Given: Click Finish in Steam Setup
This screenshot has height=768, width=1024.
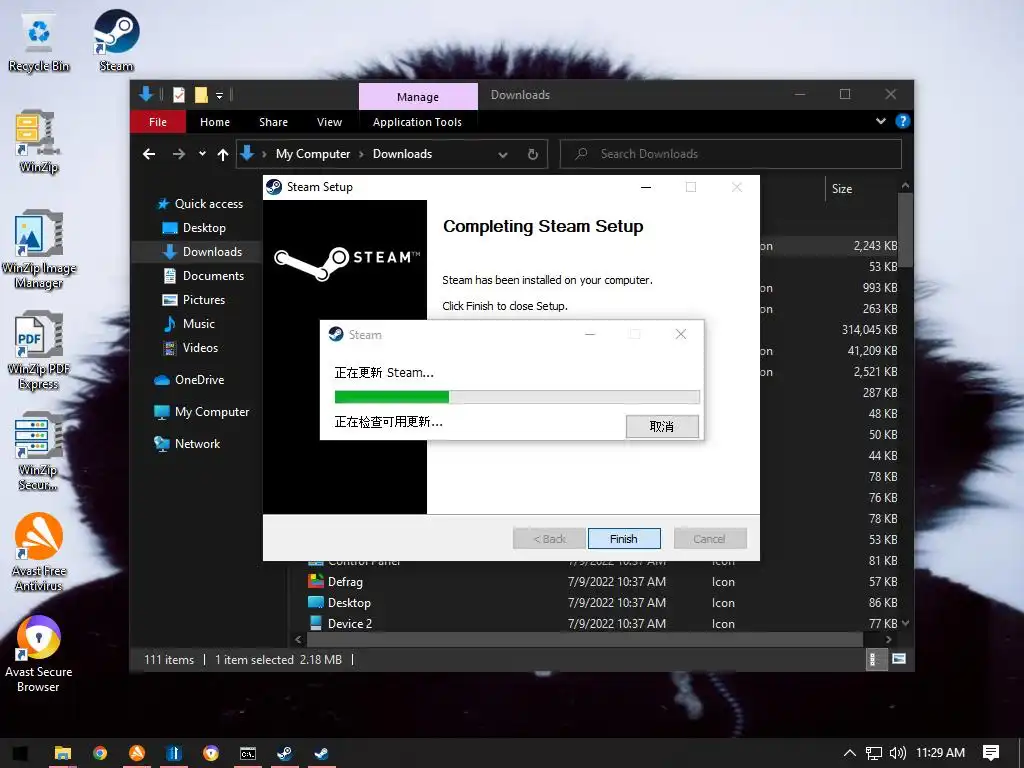Looking at the screenshot, I should (624, 539).
